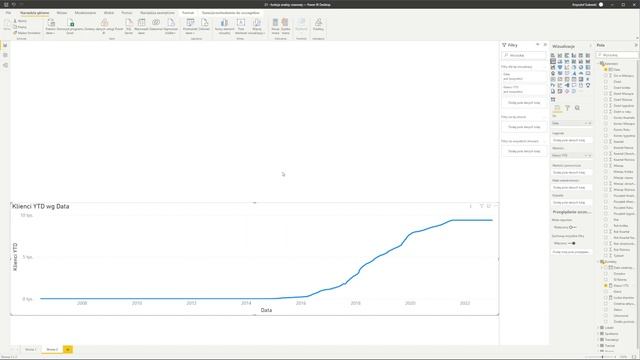This screenshot has height=360, width=640.
Task: Insert a Nowy element wizualny
Action: click(x=224, y=26)
